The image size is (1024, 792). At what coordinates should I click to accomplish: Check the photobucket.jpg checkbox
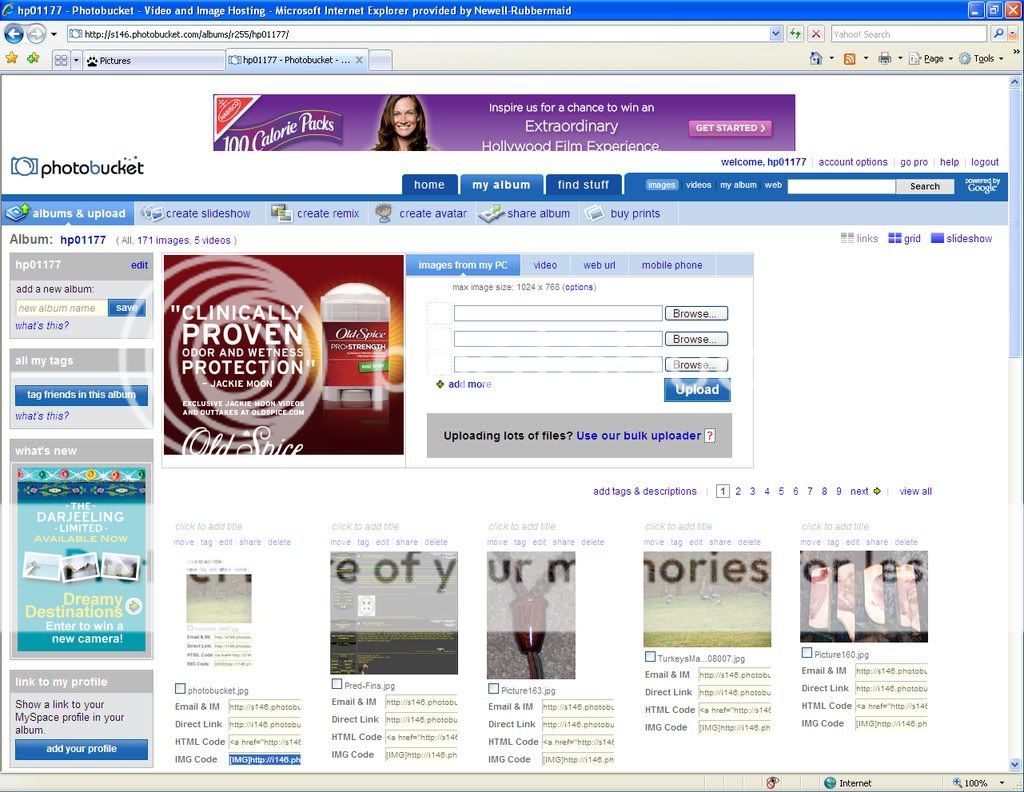(180, 688)
